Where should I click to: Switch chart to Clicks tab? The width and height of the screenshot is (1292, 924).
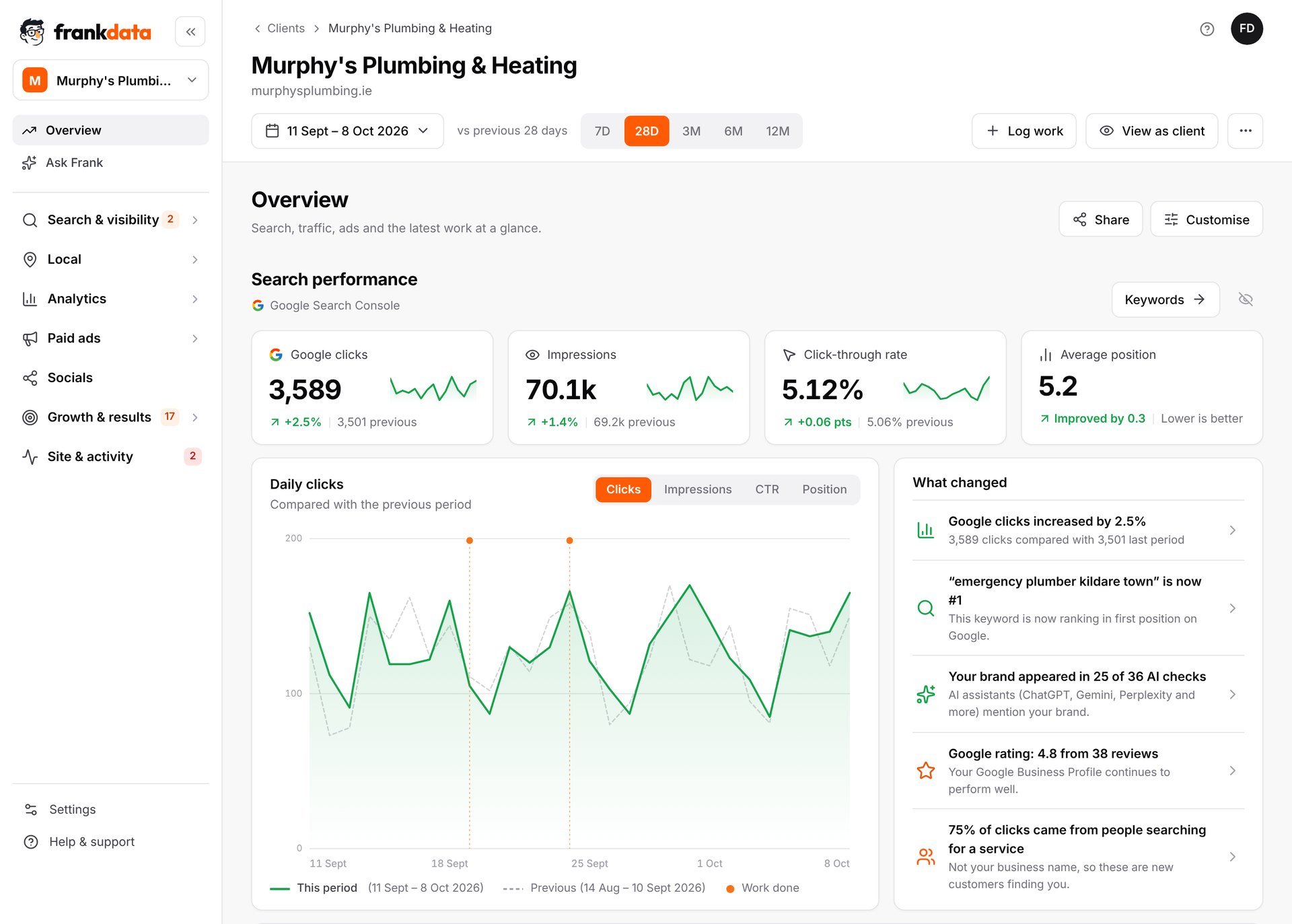coord(623,489)
